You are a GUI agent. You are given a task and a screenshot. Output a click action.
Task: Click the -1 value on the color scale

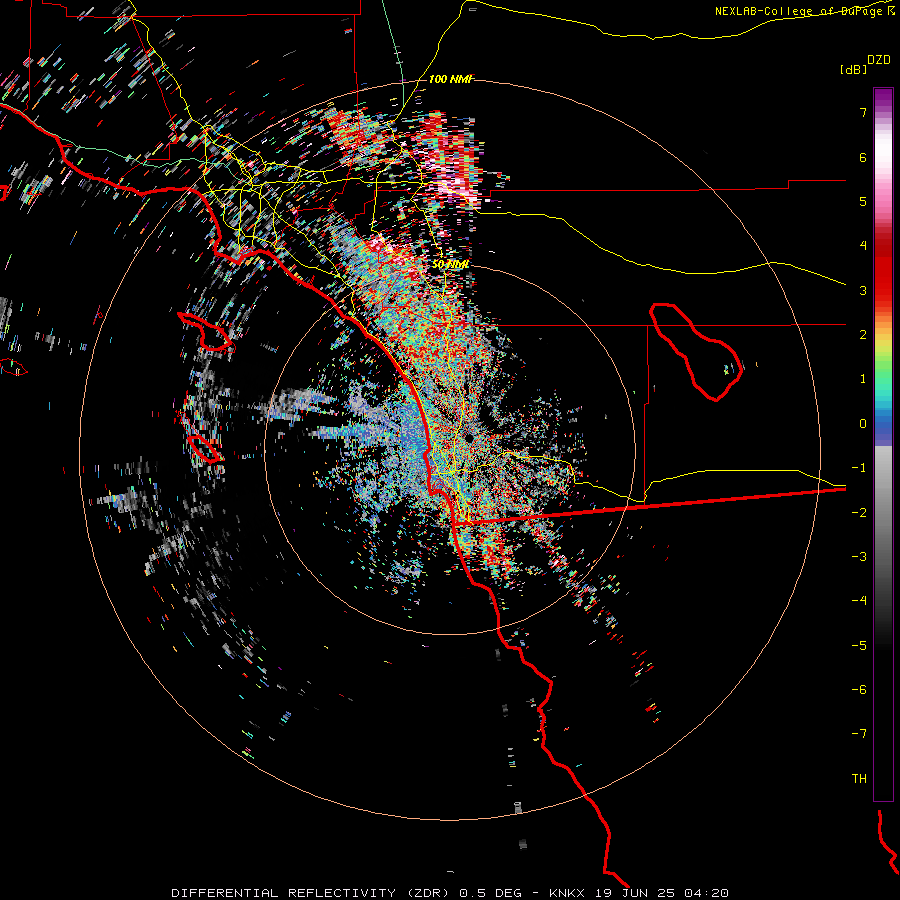pyautogui.click(x=859, y=468)
